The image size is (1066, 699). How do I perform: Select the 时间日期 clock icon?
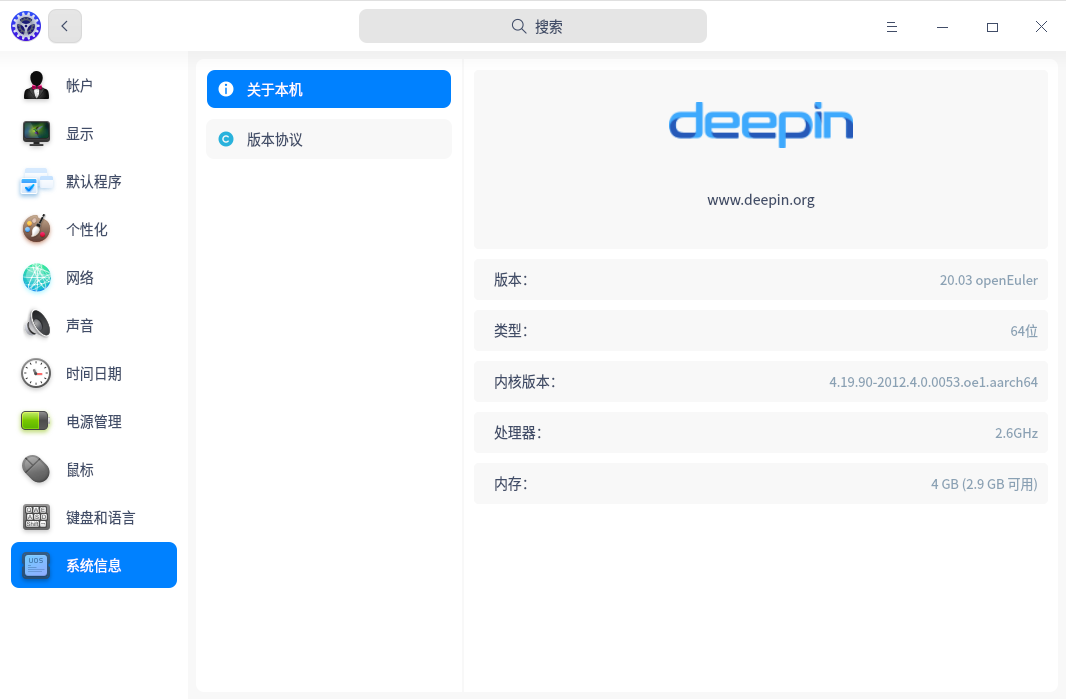37,374
